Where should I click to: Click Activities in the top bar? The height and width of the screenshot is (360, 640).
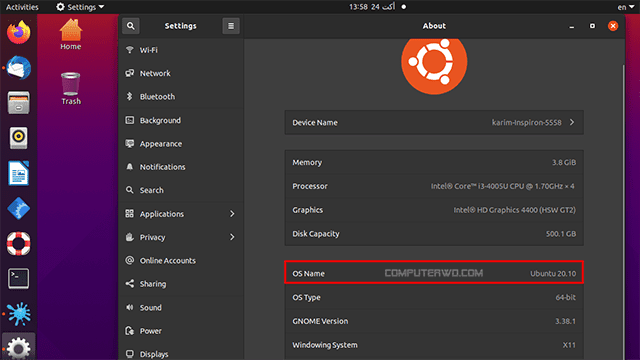[22, 7]
